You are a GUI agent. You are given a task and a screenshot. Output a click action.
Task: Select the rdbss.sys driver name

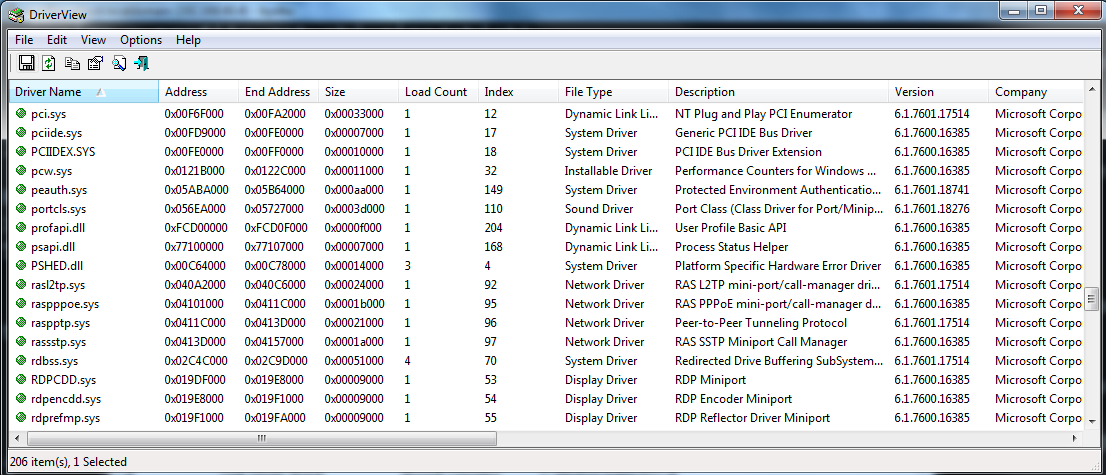pyautogui.click(x=54, y=361)
